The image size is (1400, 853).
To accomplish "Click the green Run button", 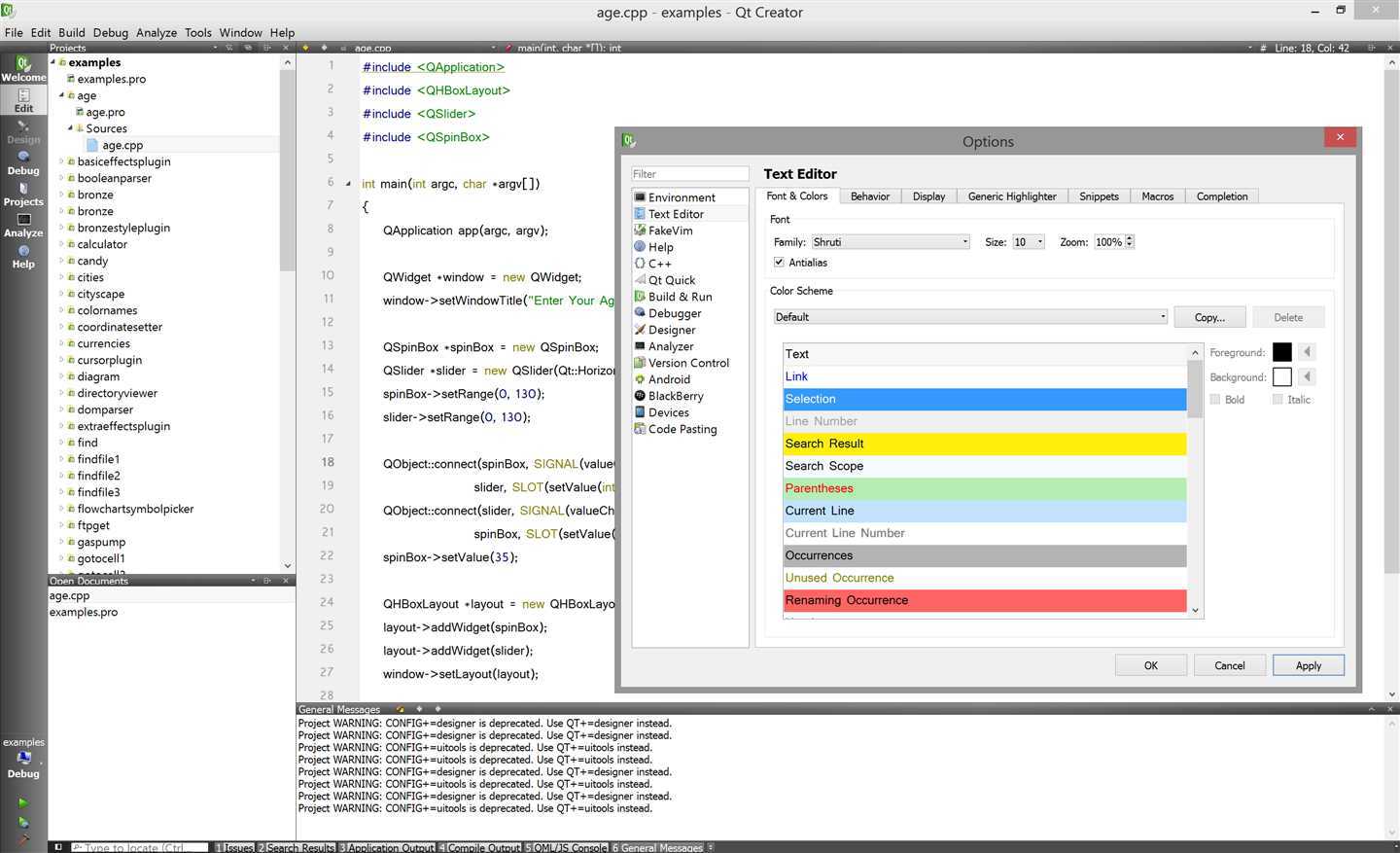I will coord(23,802).
